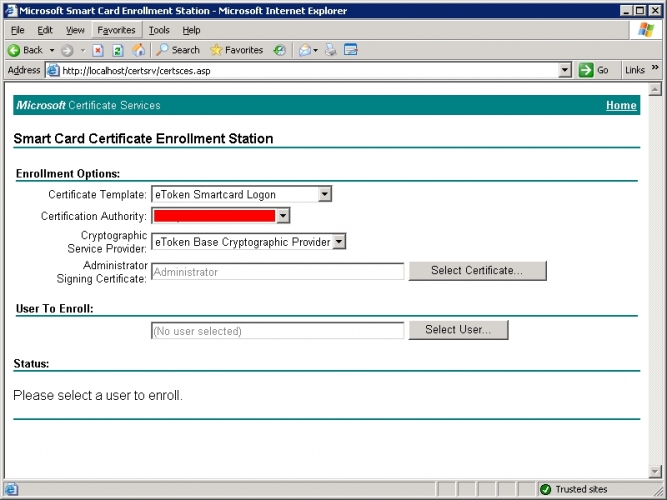
Task: Open the Edit menu
Action: click(45, 30)
